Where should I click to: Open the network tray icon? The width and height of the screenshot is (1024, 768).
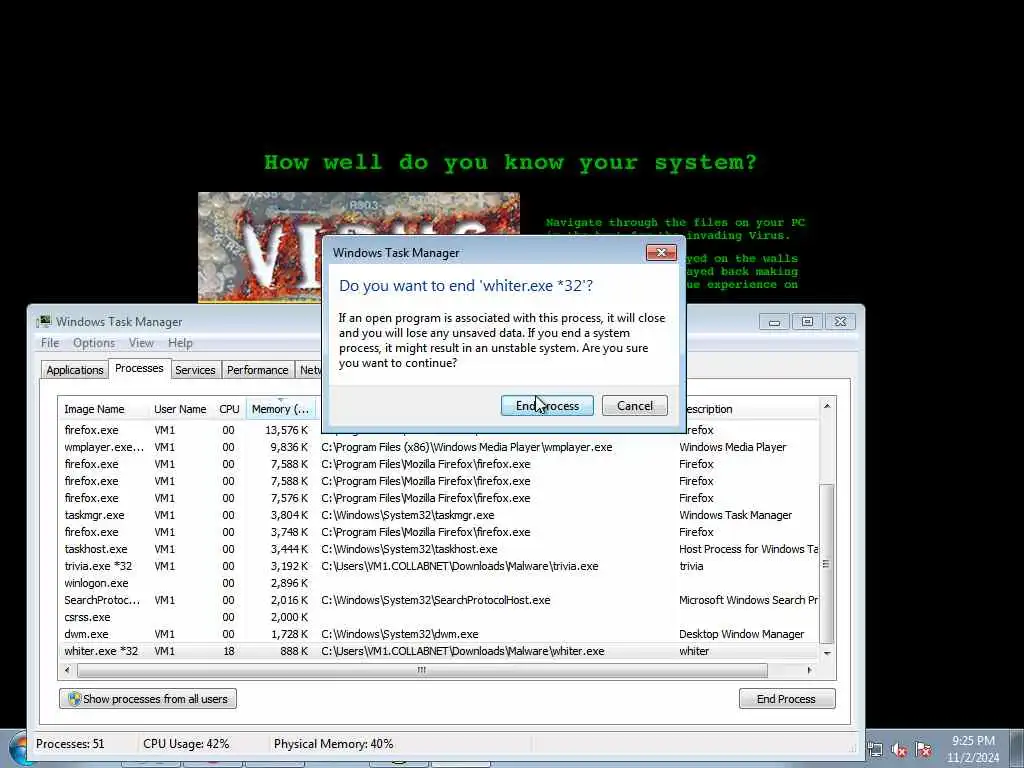(875, 749)
